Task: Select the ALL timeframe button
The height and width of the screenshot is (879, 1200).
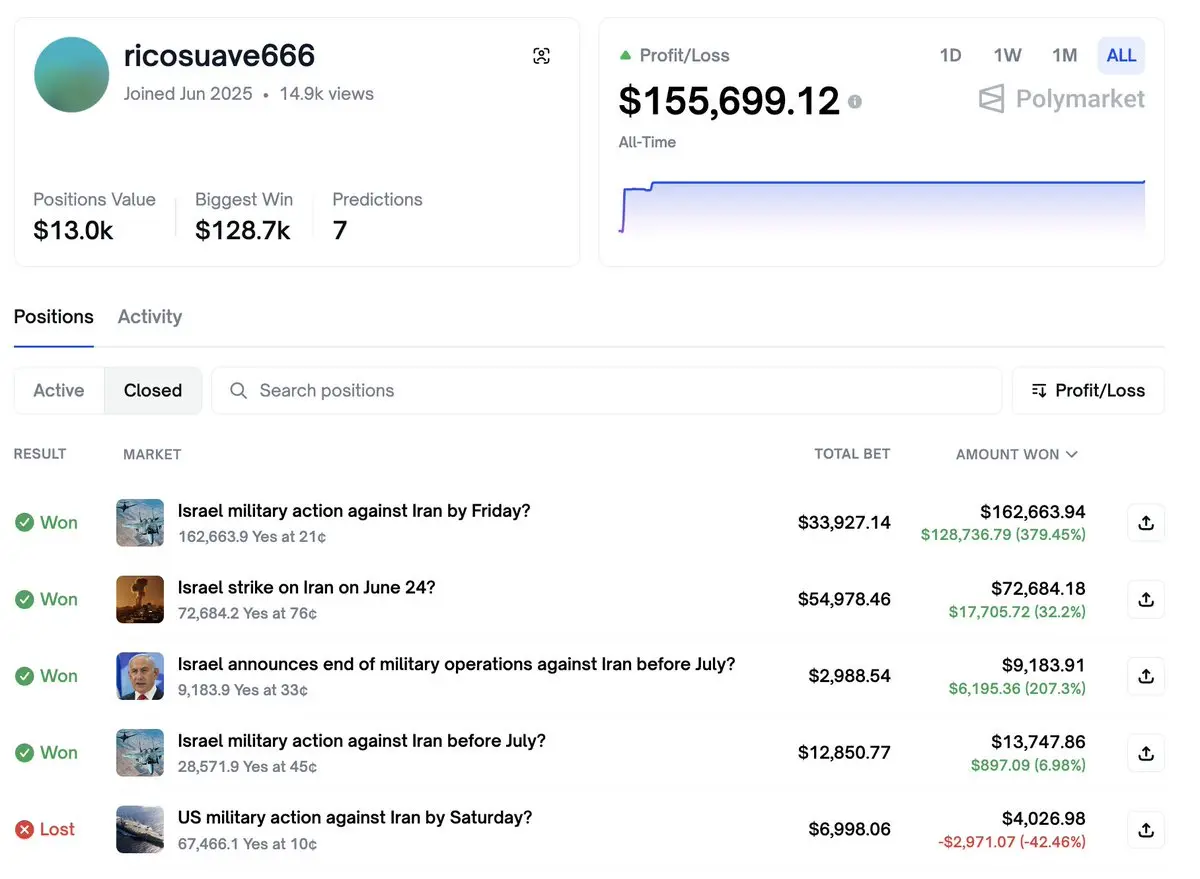Action: click(1121, 55)
